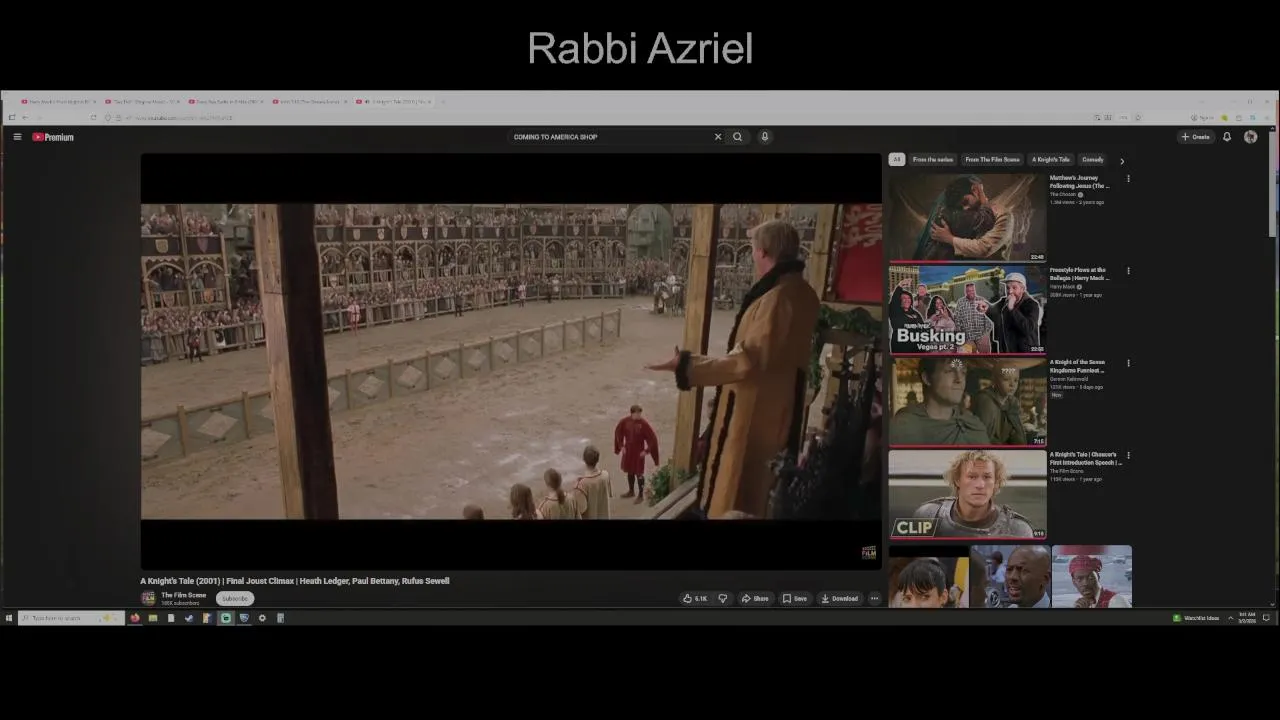Dislike the video with thumbs down

pos(723,599)
